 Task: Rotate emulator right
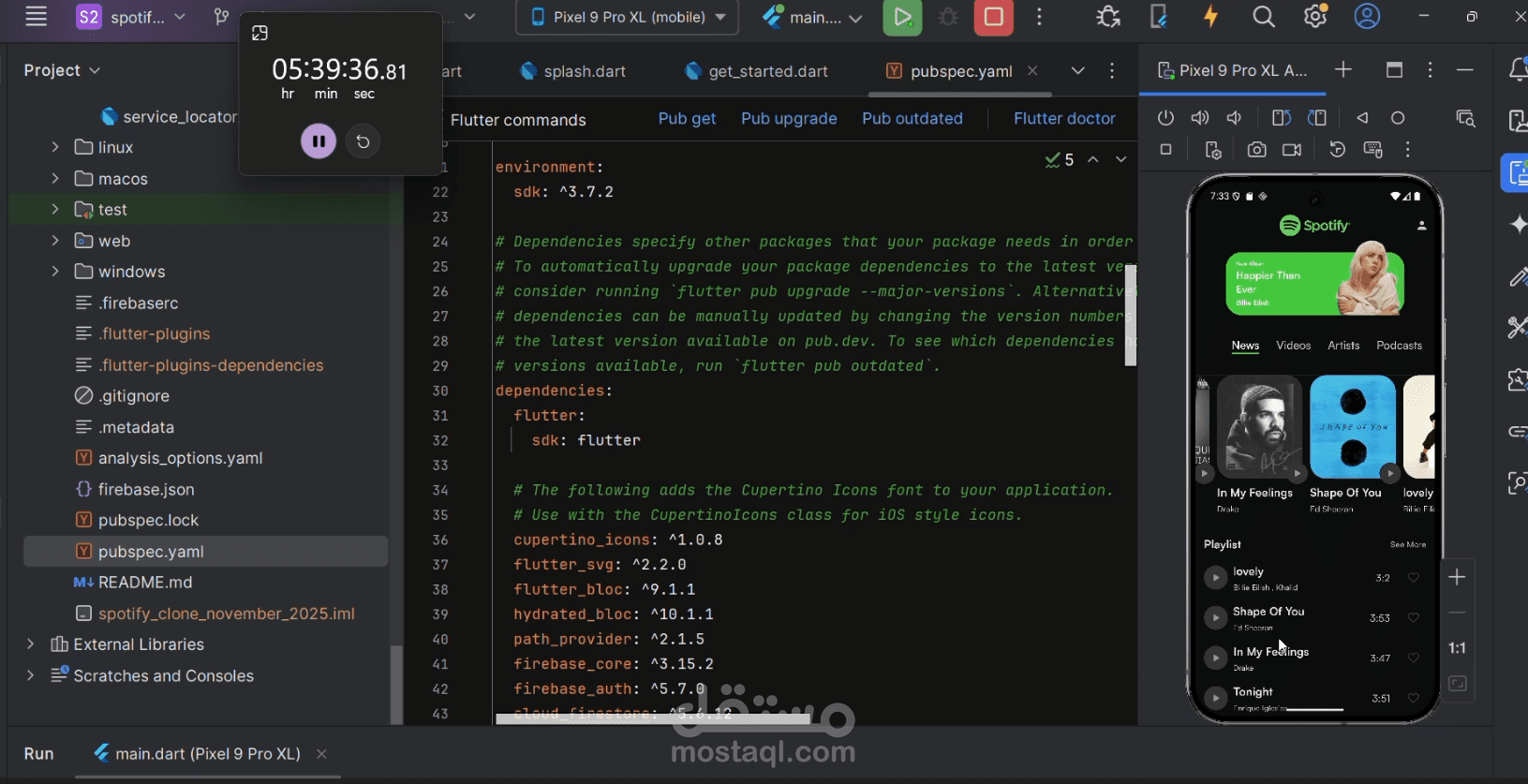click(x=1317, y=118)
